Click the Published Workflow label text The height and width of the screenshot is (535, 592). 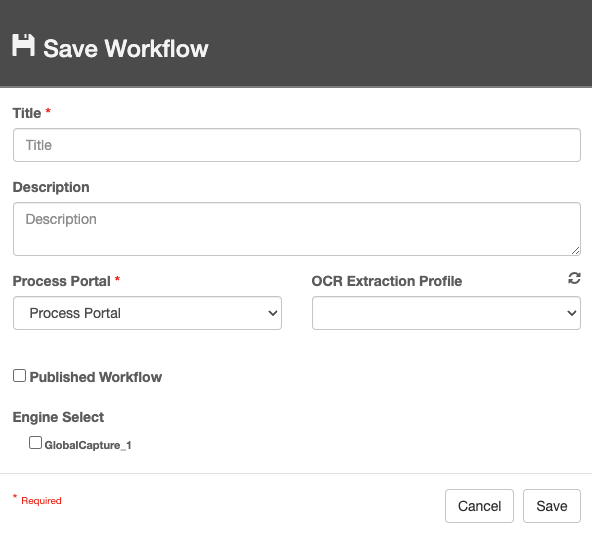point(96,377)
